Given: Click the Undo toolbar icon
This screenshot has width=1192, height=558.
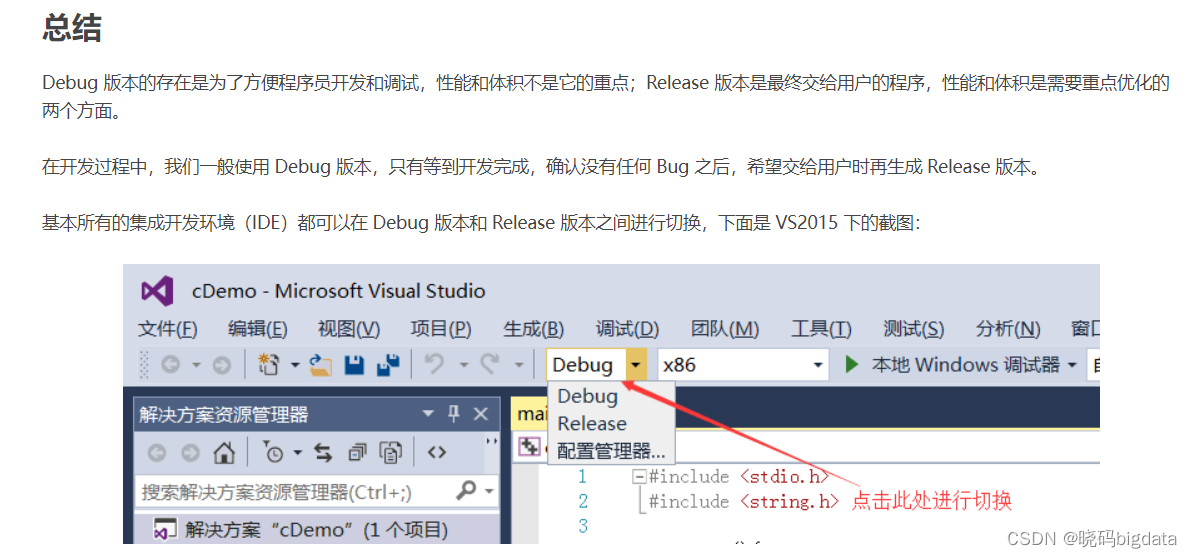Looking at the screenshot, I should click(x=435, y=365).
